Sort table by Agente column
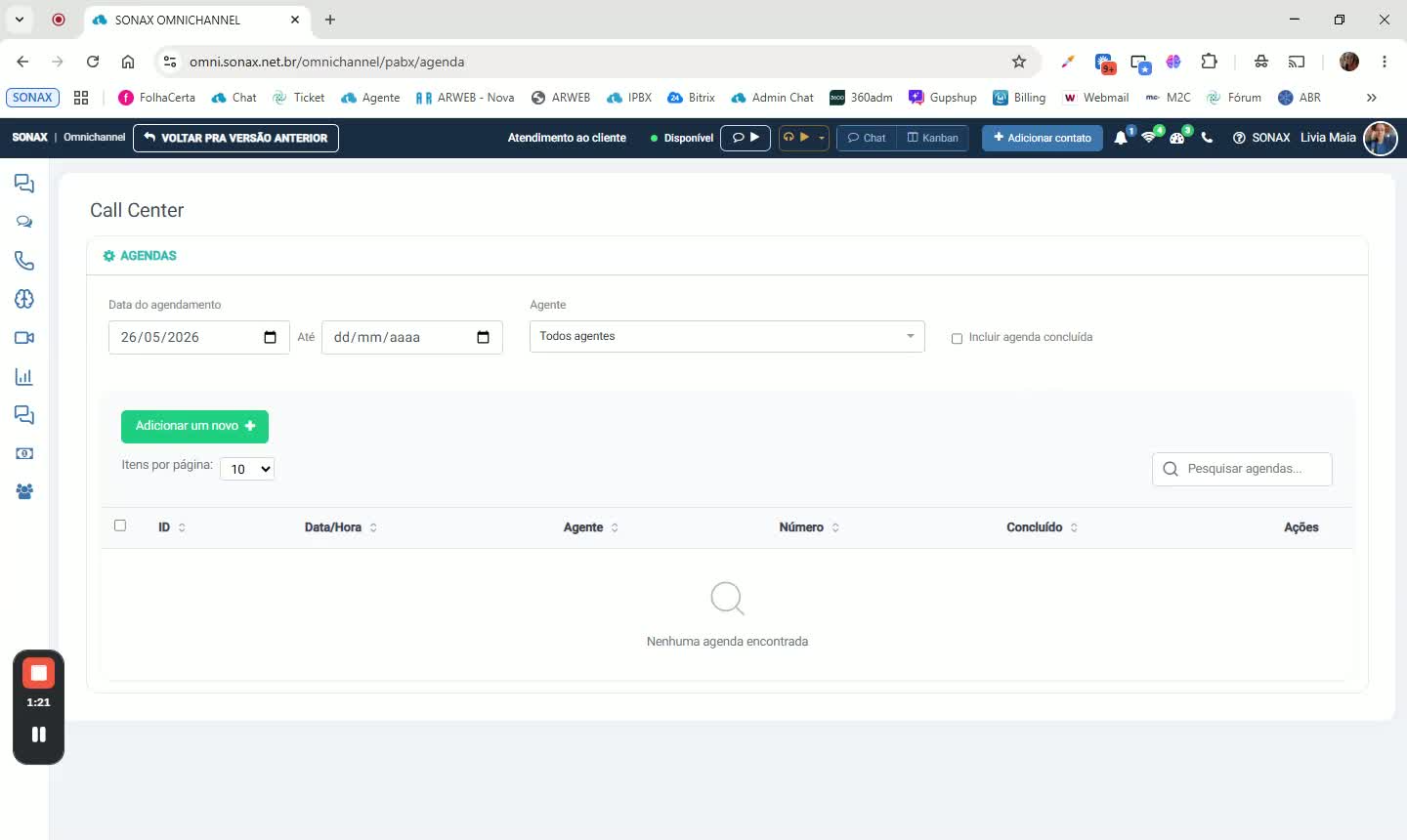The image size is (1407, 840). tap(591, 527)
